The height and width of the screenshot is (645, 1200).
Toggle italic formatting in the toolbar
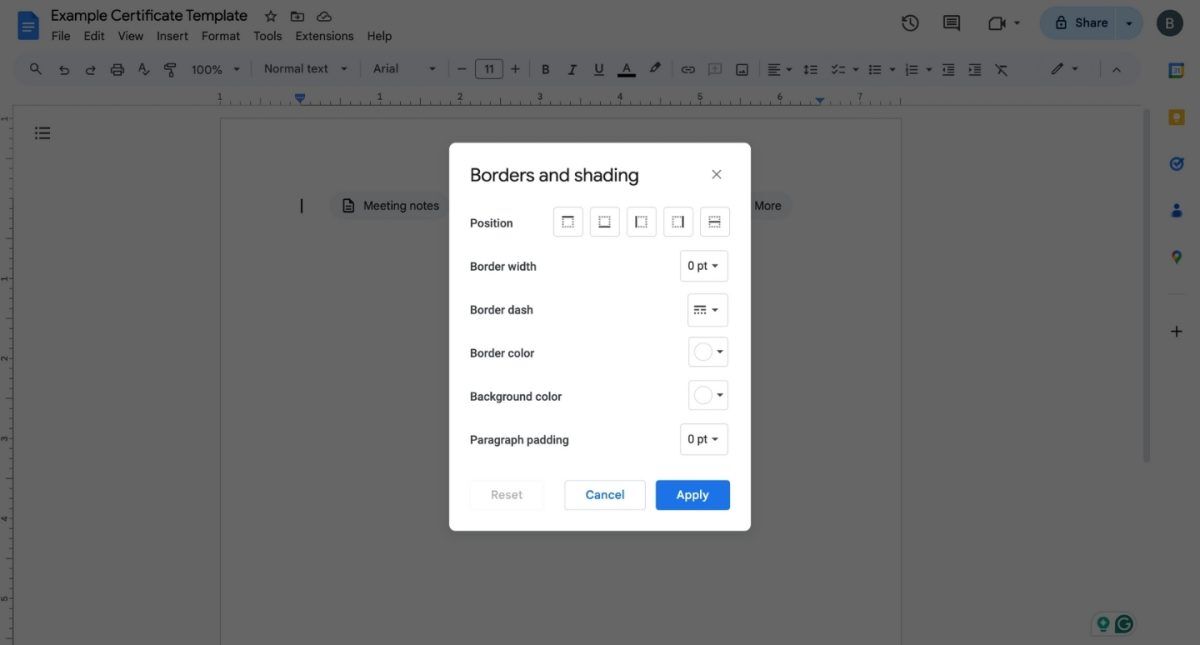(x=571, y=68)
